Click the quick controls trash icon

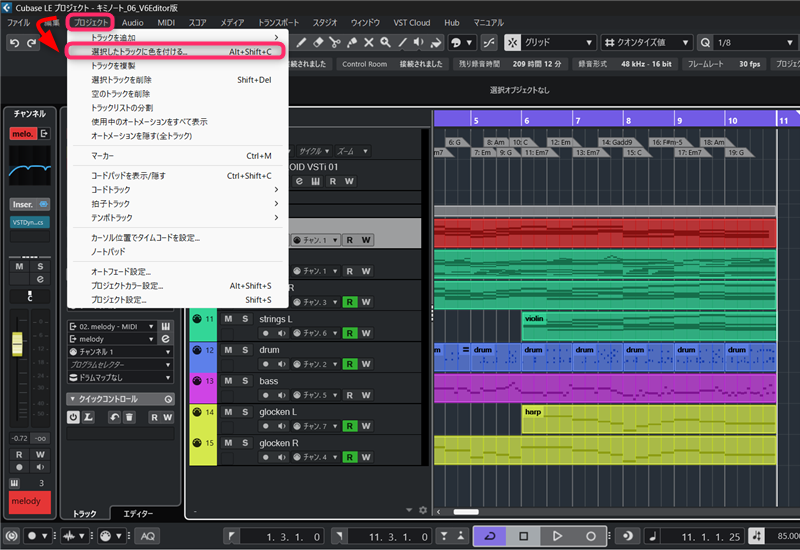point(130,417)
